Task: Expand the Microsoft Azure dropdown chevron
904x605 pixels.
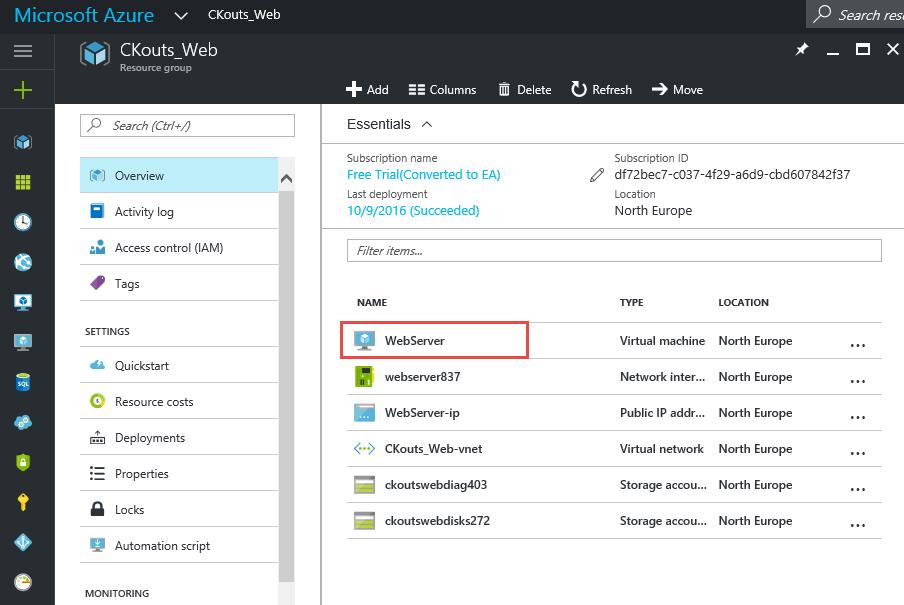Action: point(181,16)
